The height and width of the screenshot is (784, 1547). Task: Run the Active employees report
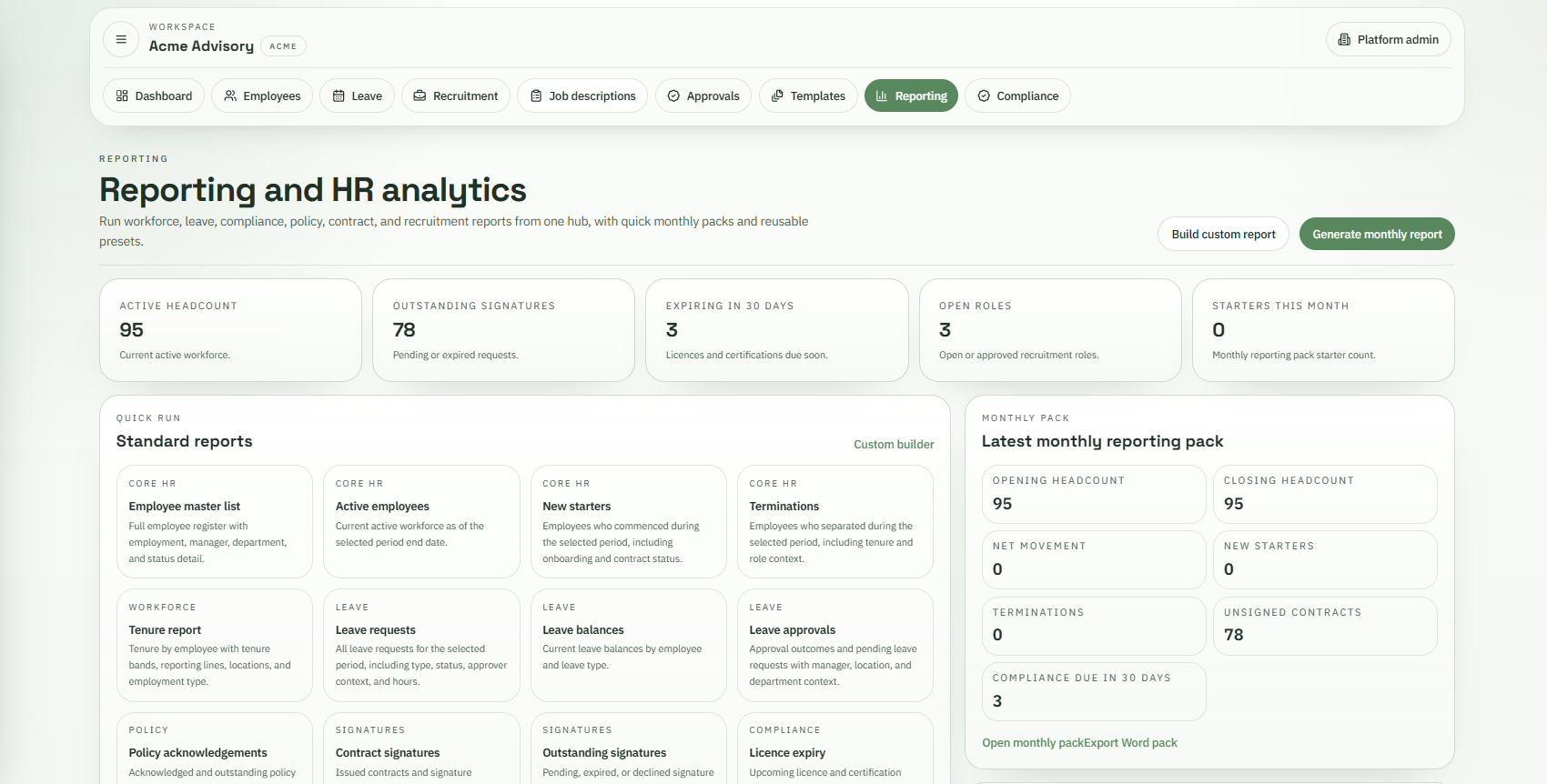click(x=421, y=522)
